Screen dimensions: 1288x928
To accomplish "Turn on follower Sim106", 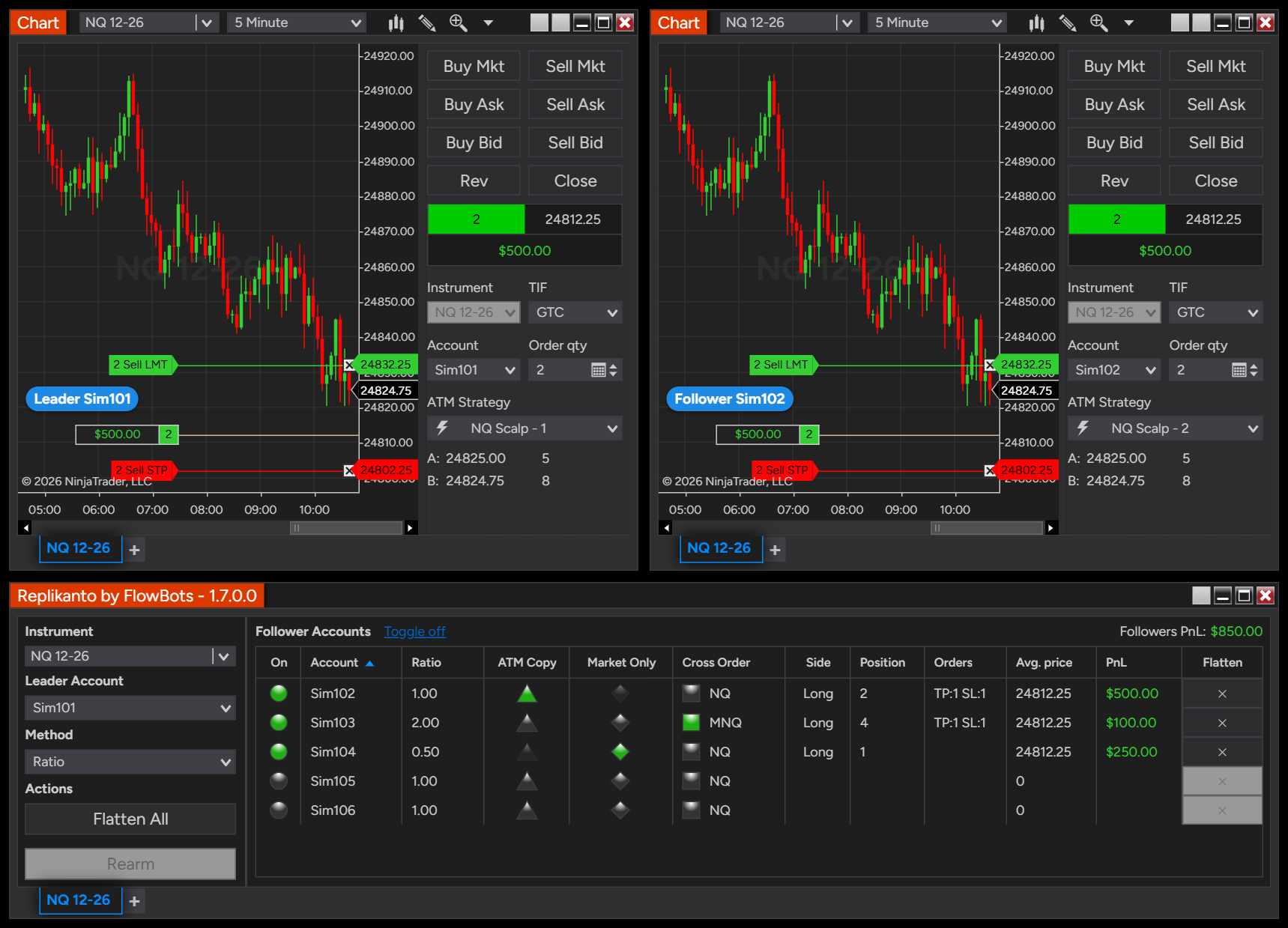I will click(279, 810).
